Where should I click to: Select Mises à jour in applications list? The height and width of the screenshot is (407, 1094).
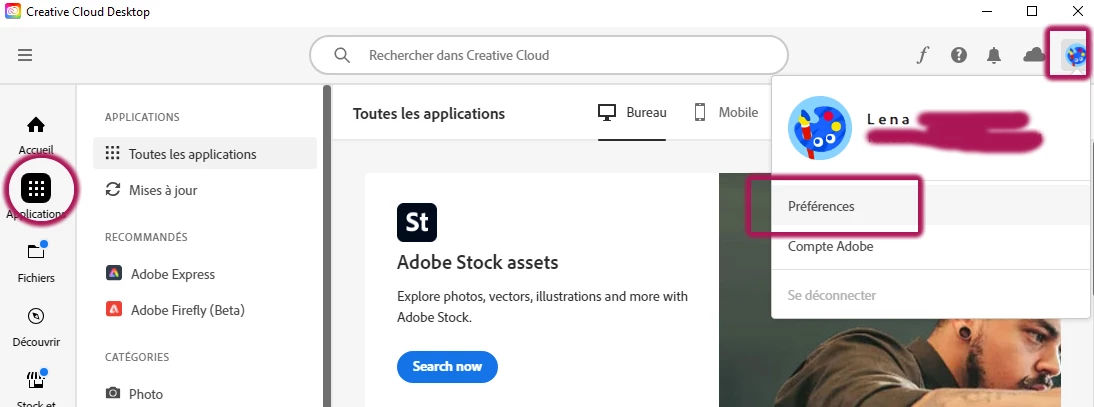(x=163, y=190)
